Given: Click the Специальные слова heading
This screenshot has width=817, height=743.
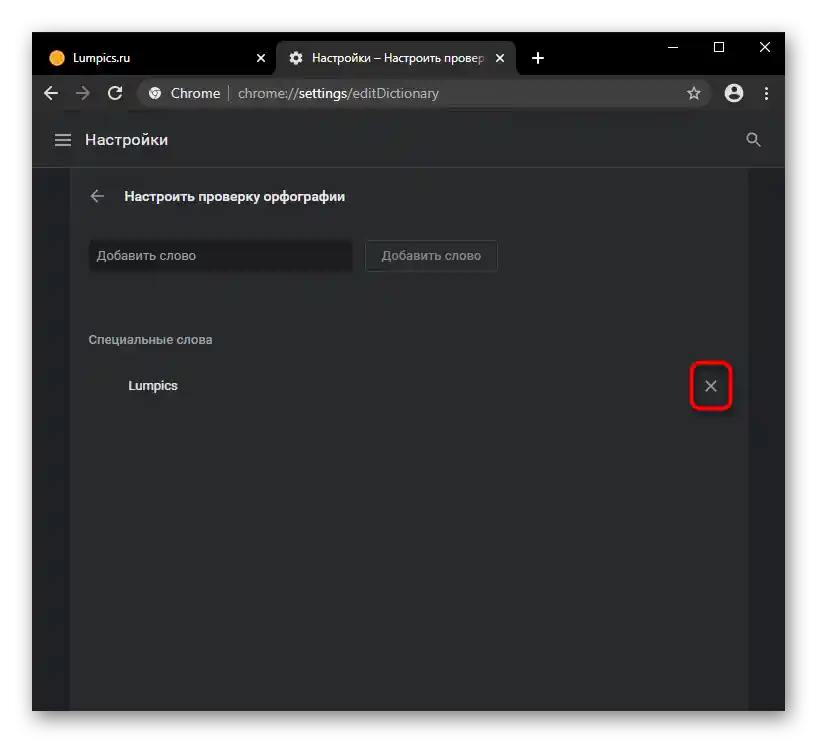Looking at the screenshot, I should (x=150, y=340).
